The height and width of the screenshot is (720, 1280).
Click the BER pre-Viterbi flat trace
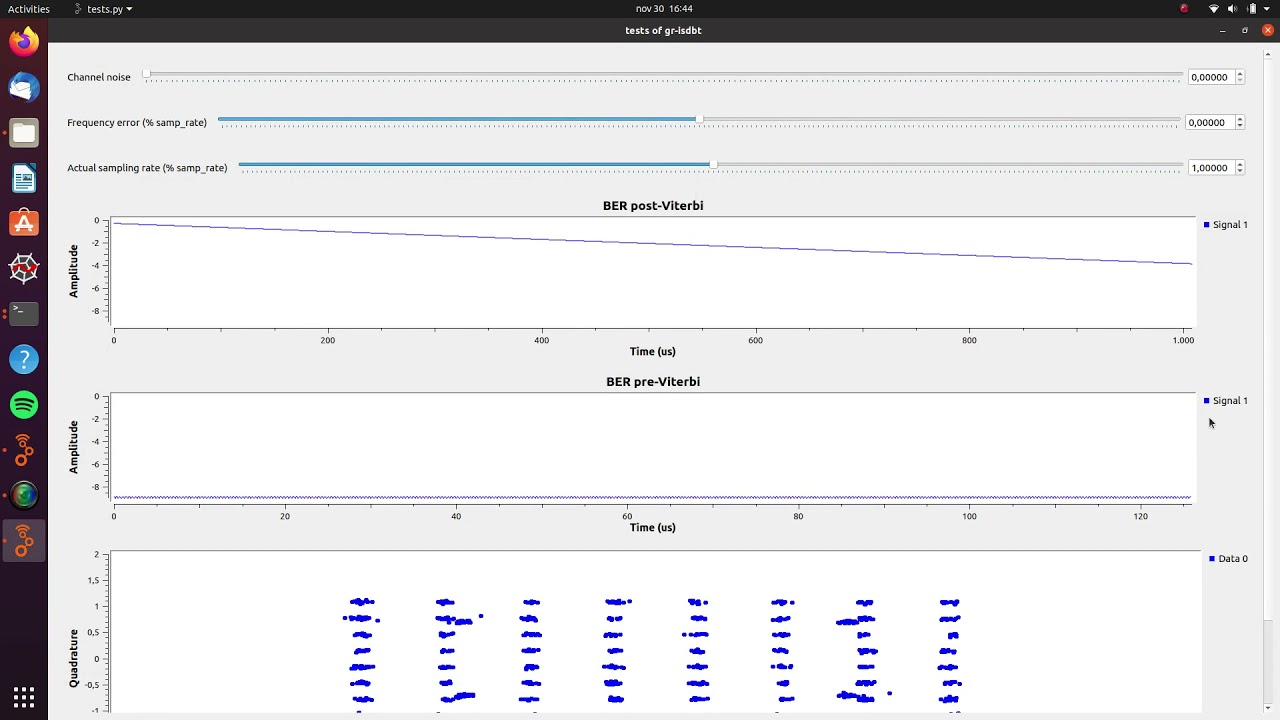[x=653, y=497]
